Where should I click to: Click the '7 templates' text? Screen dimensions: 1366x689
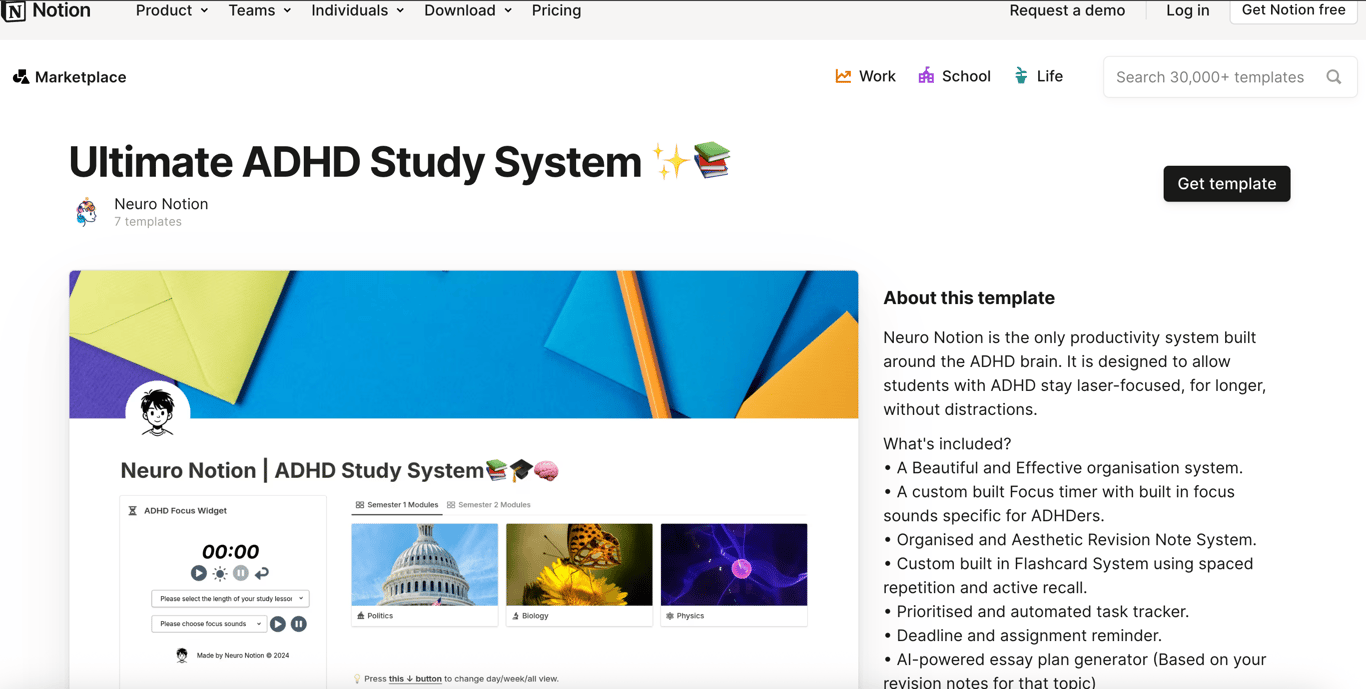148,222
